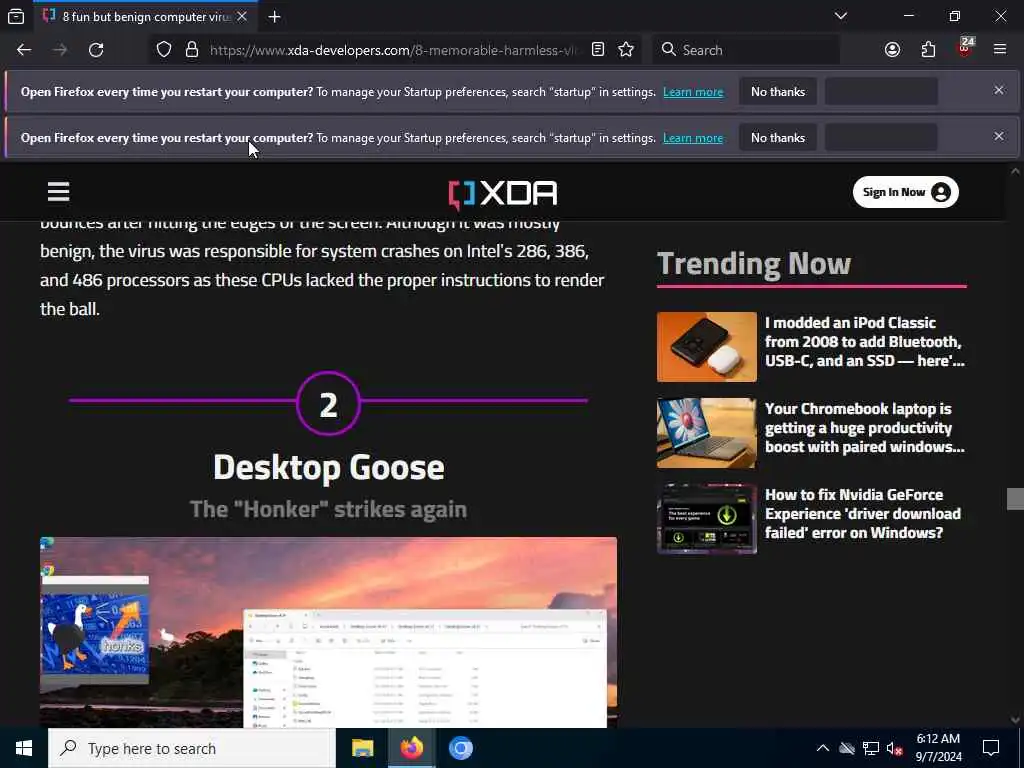
Task: Open the Chromebook laptop article thumbnail
Action: pos(707,433)
